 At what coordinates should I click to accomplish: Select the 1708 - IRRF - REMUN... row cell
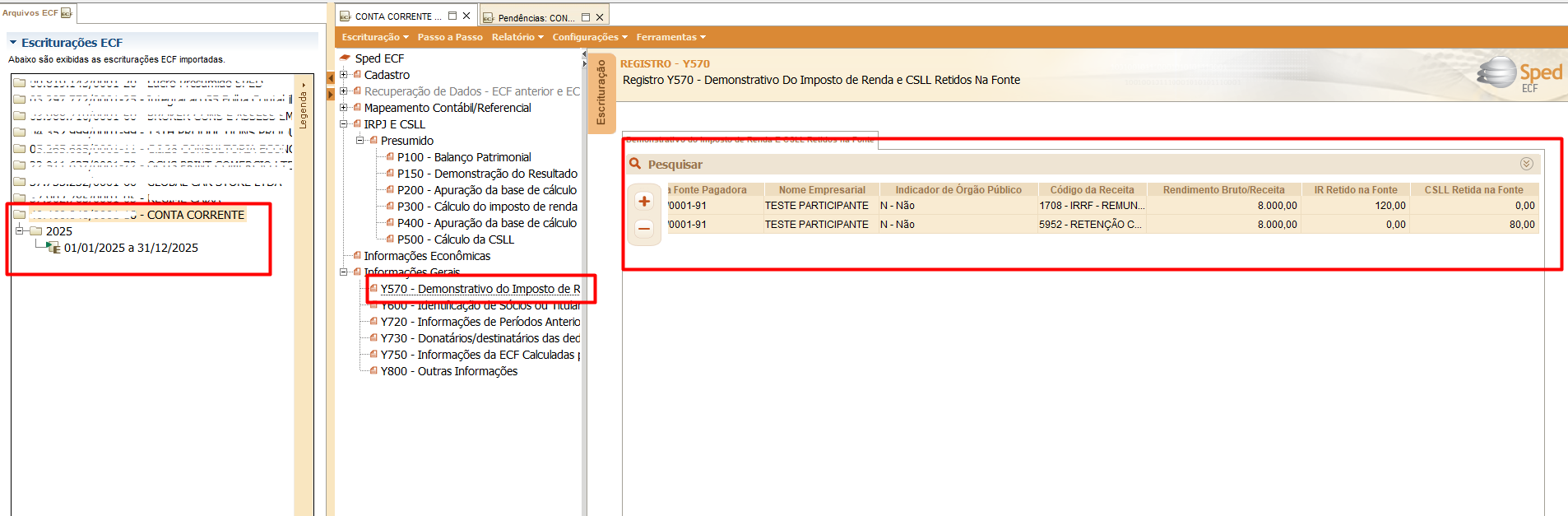coord(1092,206)
